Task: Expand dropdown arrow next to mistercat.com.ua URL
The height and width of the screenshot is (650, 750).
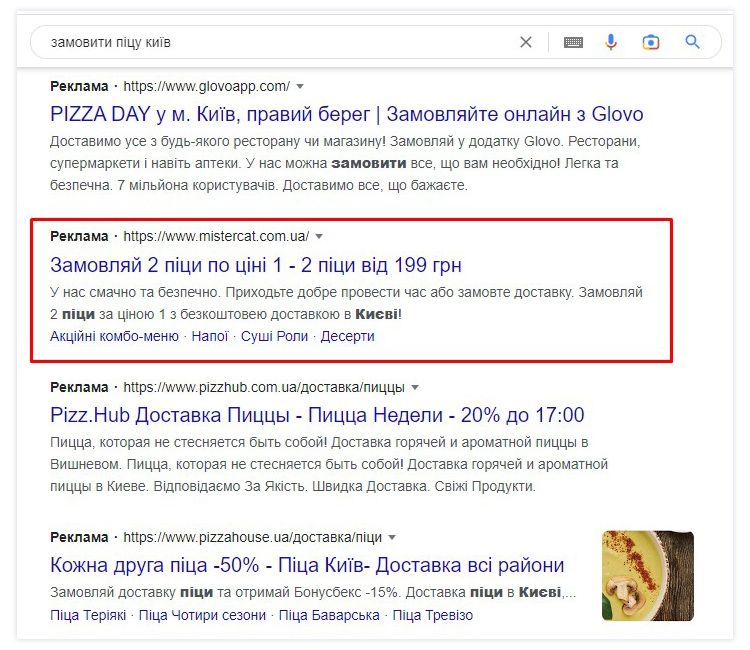Action: pyautogui.click(x=319, y=237)
